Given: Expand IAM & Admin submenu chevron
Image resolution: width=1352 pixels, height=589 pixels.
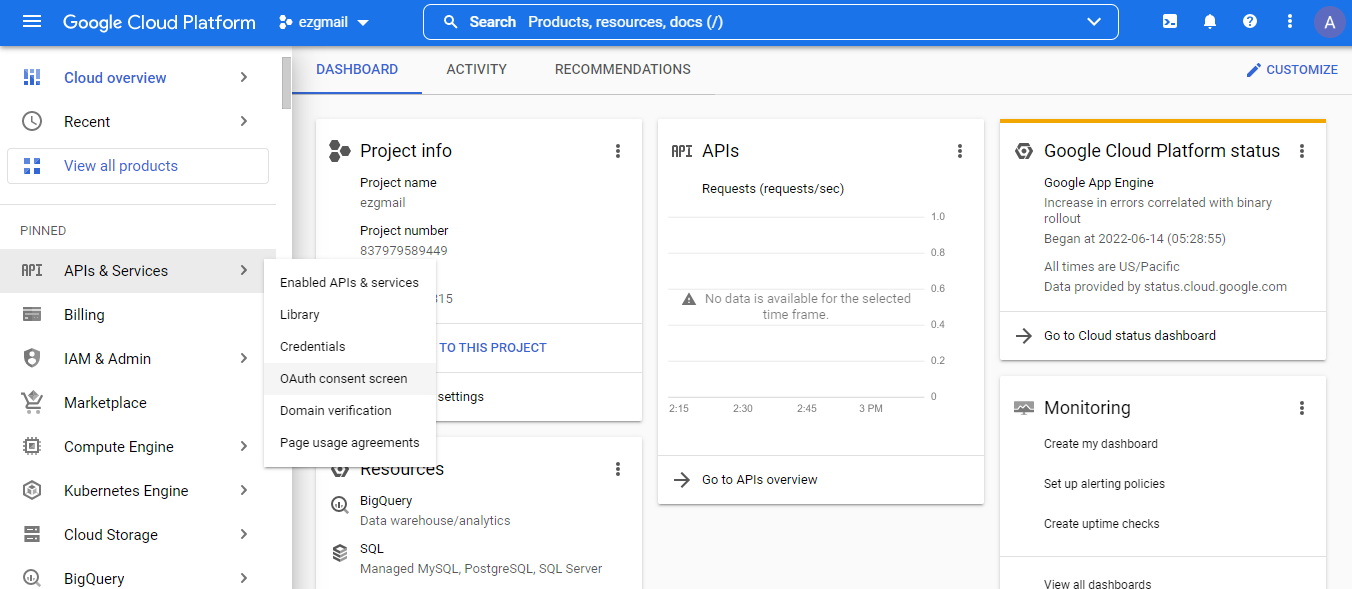Looking at the screenshot, I should 243,359.
